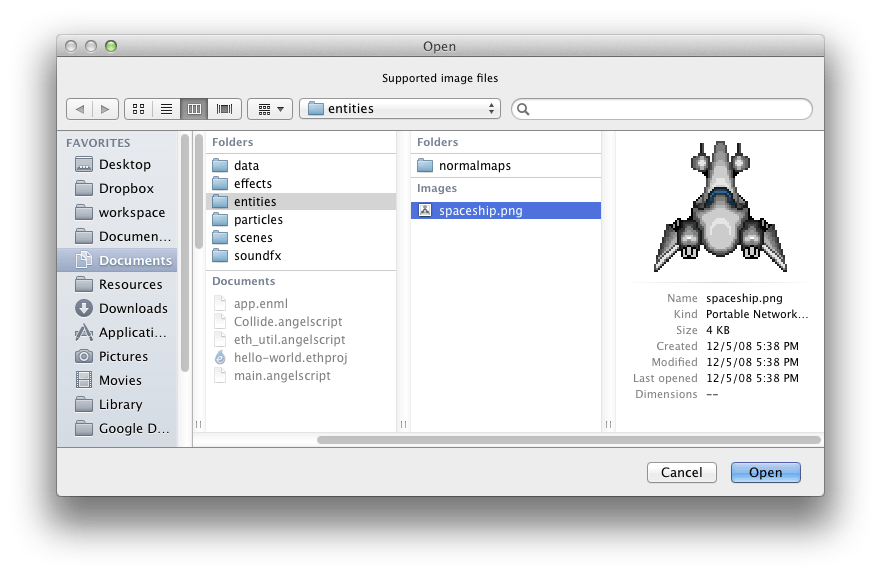Go to Downloads in sidebar
The height and width of the screenshot is (575, 881).
[x=132, y=308]
